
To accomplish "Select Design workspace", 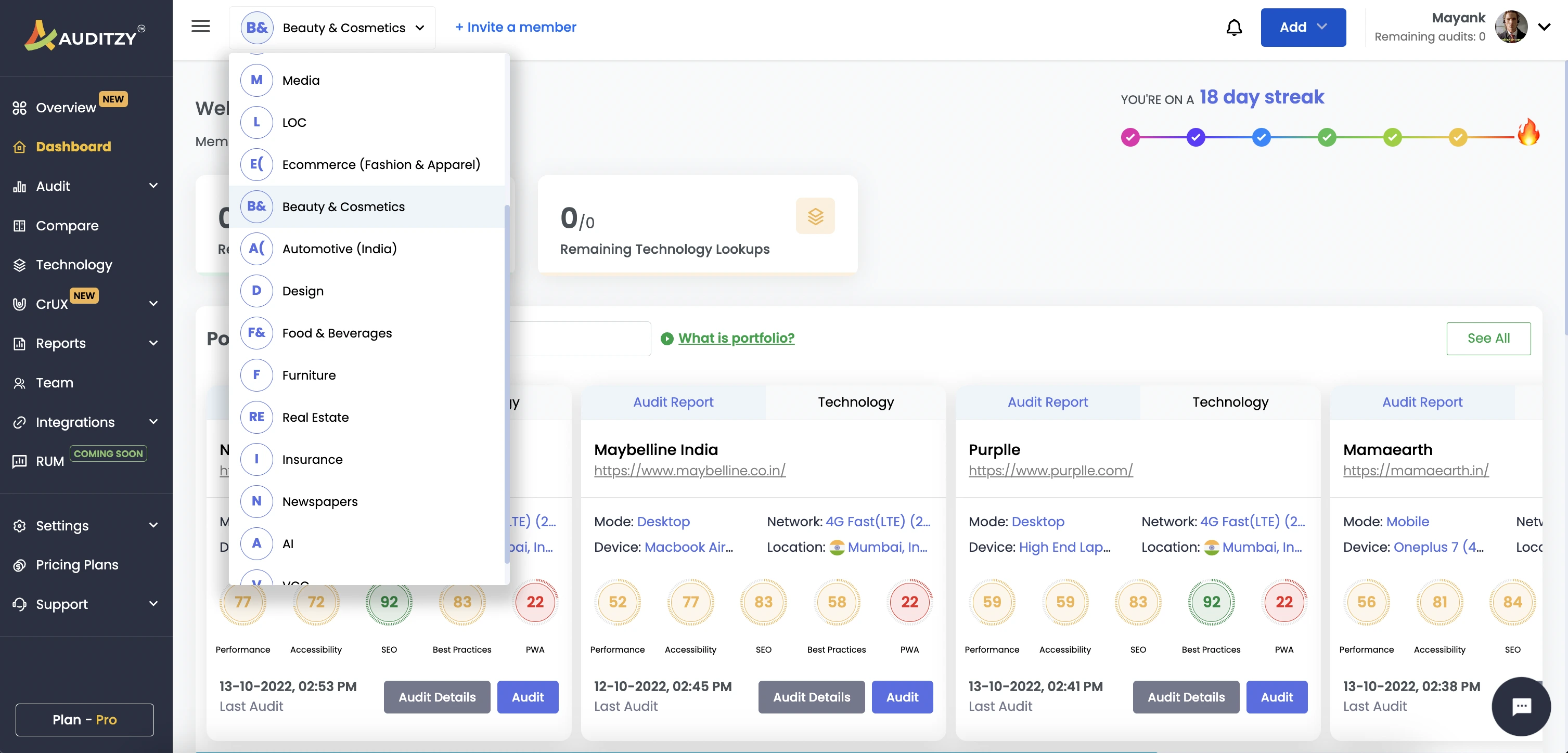I will click(366, 291).
